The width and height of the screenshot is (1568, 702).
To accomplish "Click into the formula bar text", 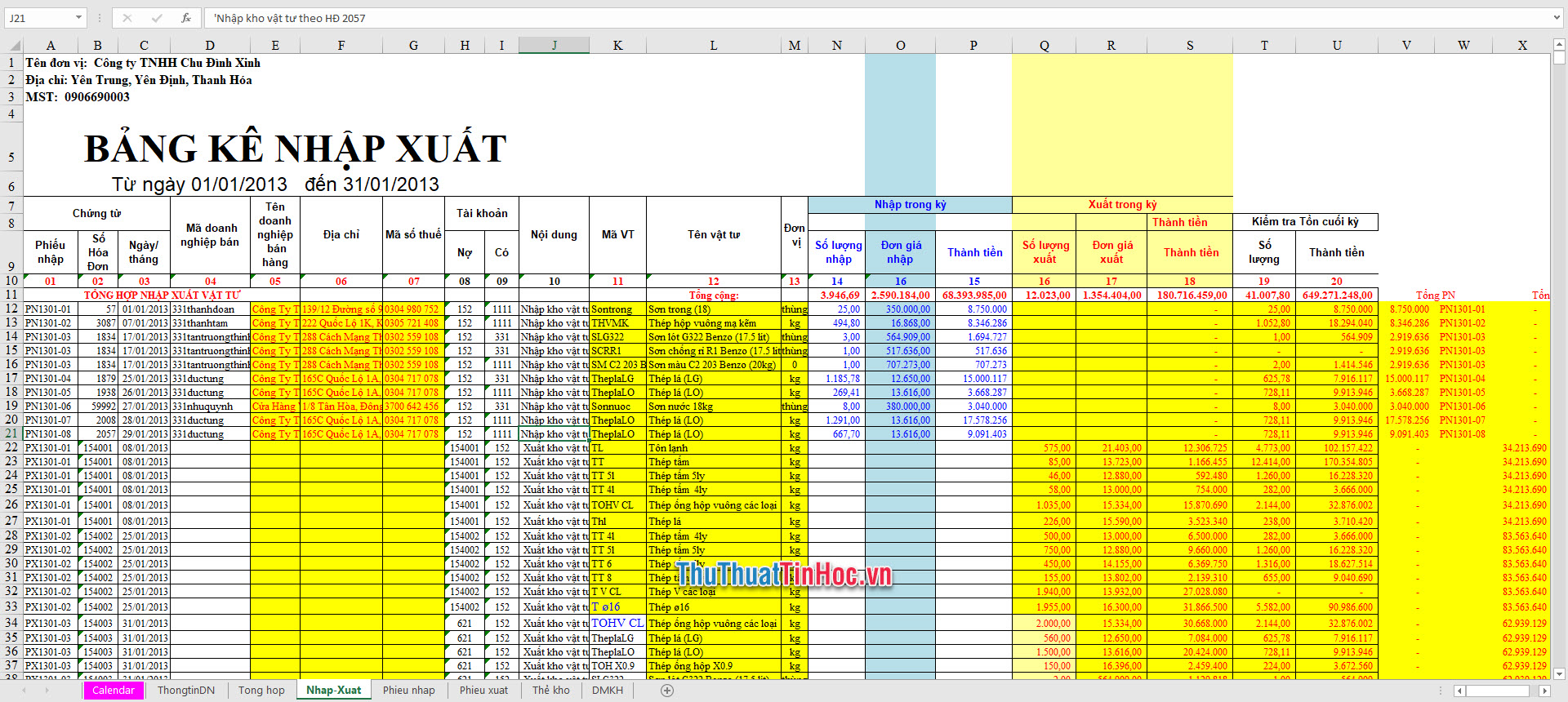I will pos(878,18).
